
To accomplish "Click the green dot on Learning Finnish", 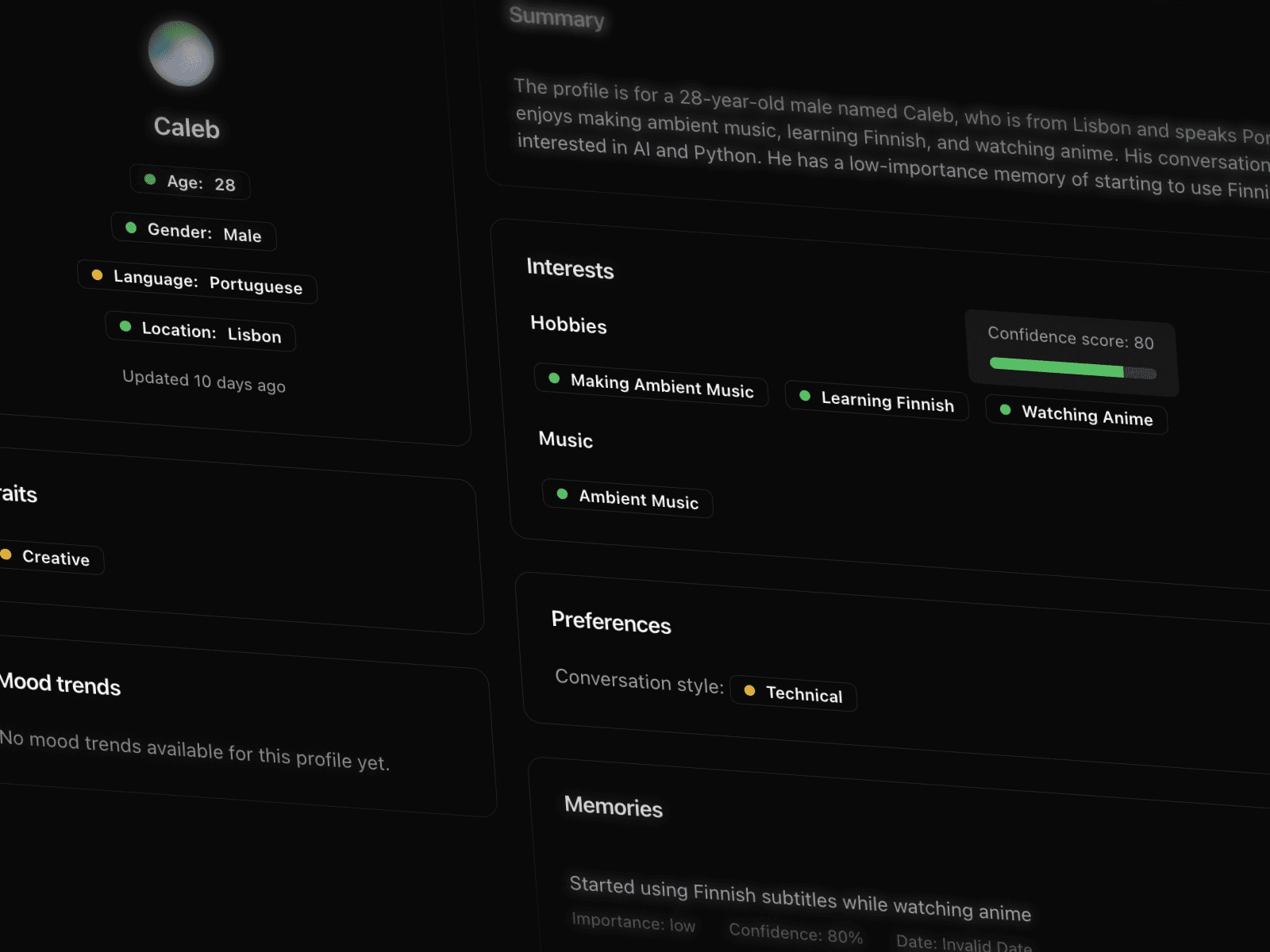I will tap(805, 395).
